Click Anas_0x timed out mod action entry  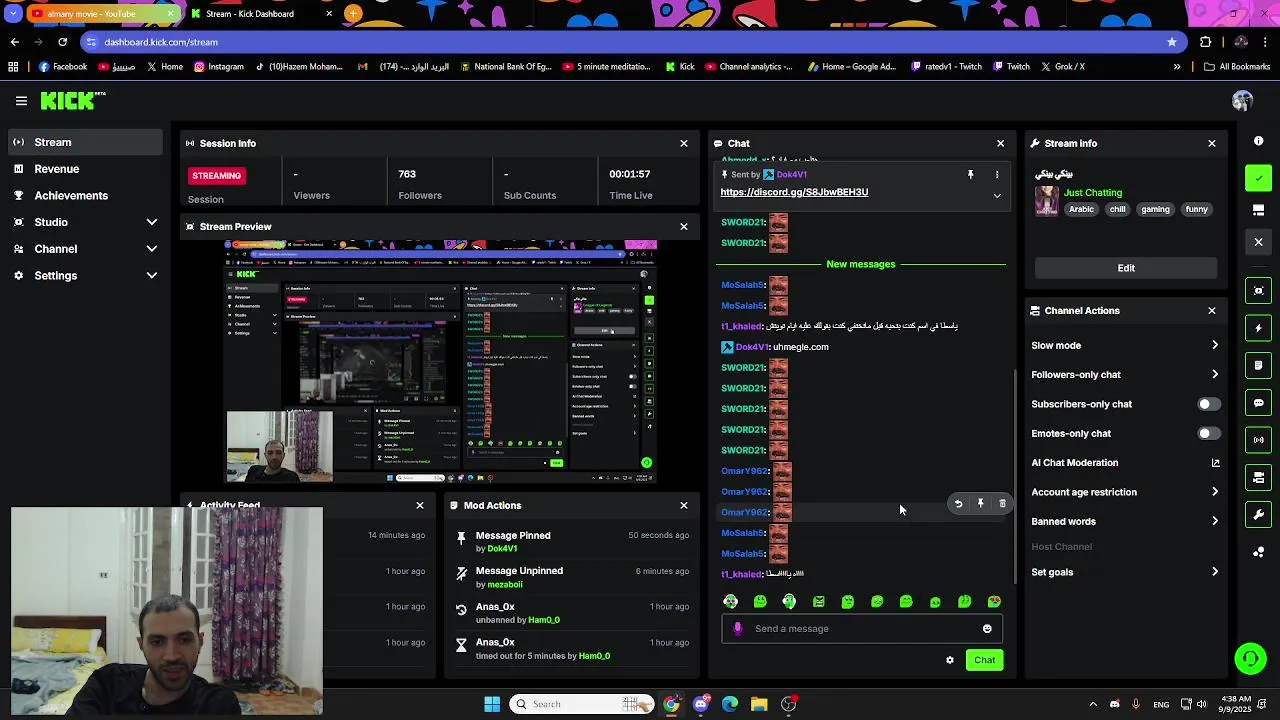coord(572,649)
